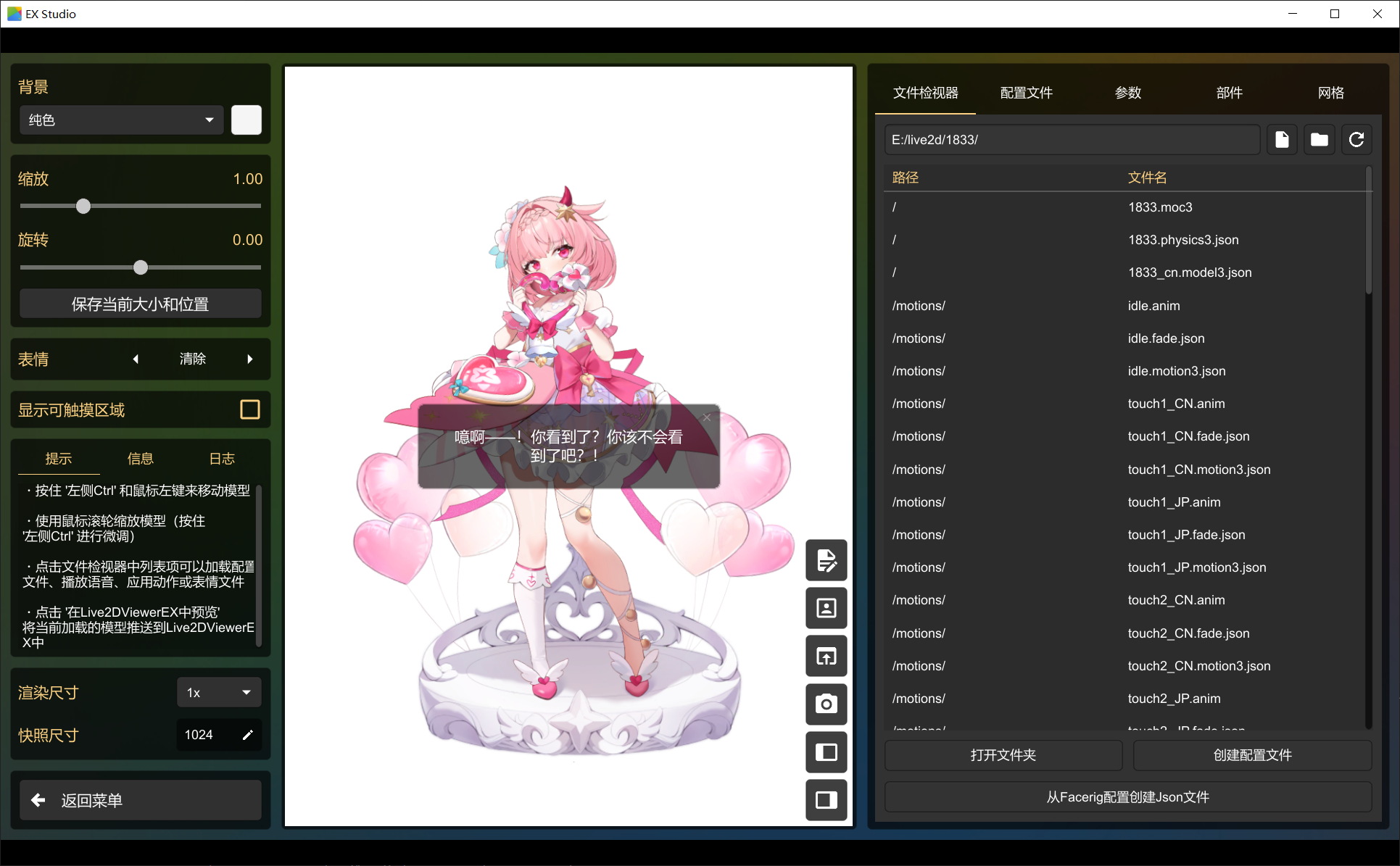
Task: Click the 创建配置文件 button
Action: coord(1252,755)
